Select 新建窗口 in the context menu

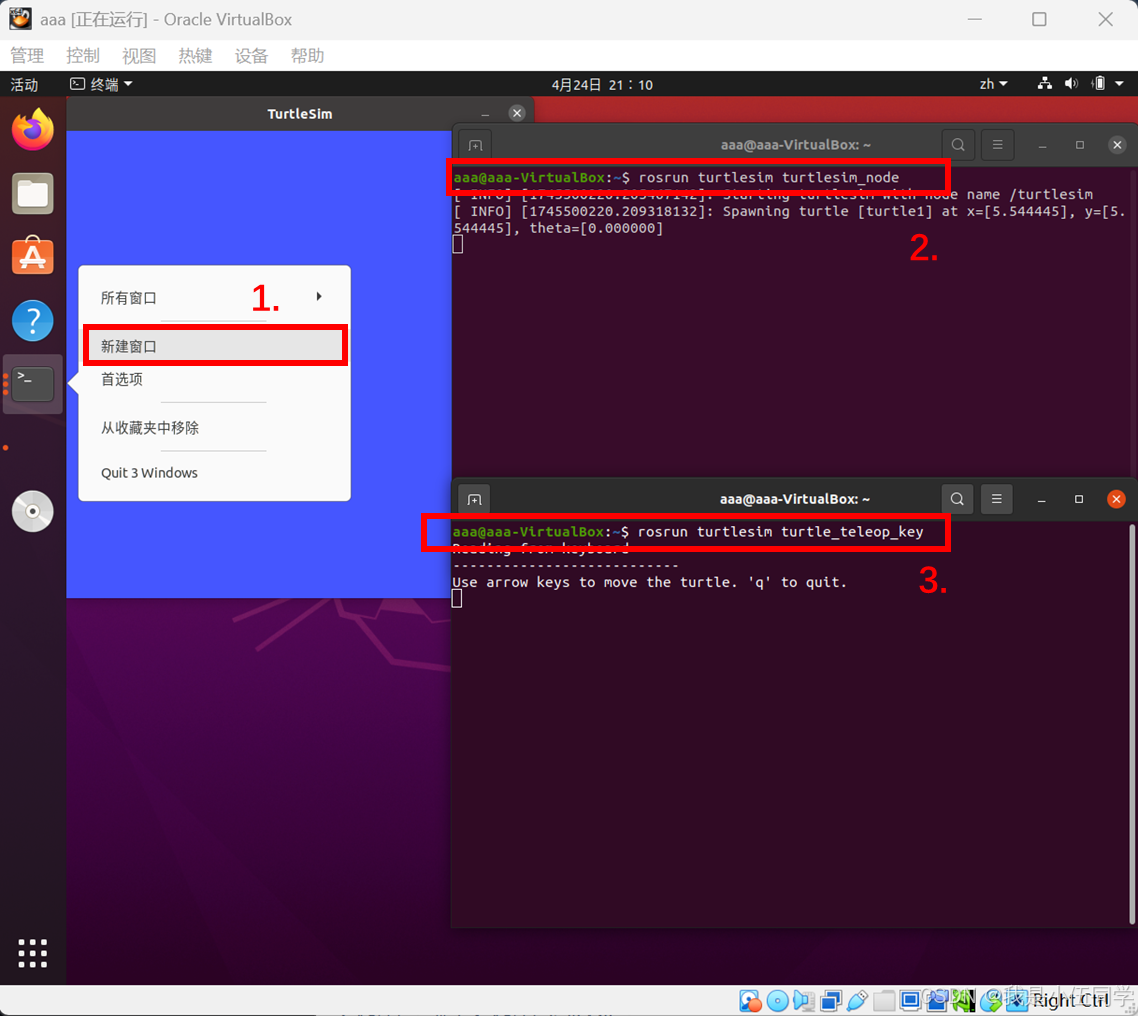215,346
